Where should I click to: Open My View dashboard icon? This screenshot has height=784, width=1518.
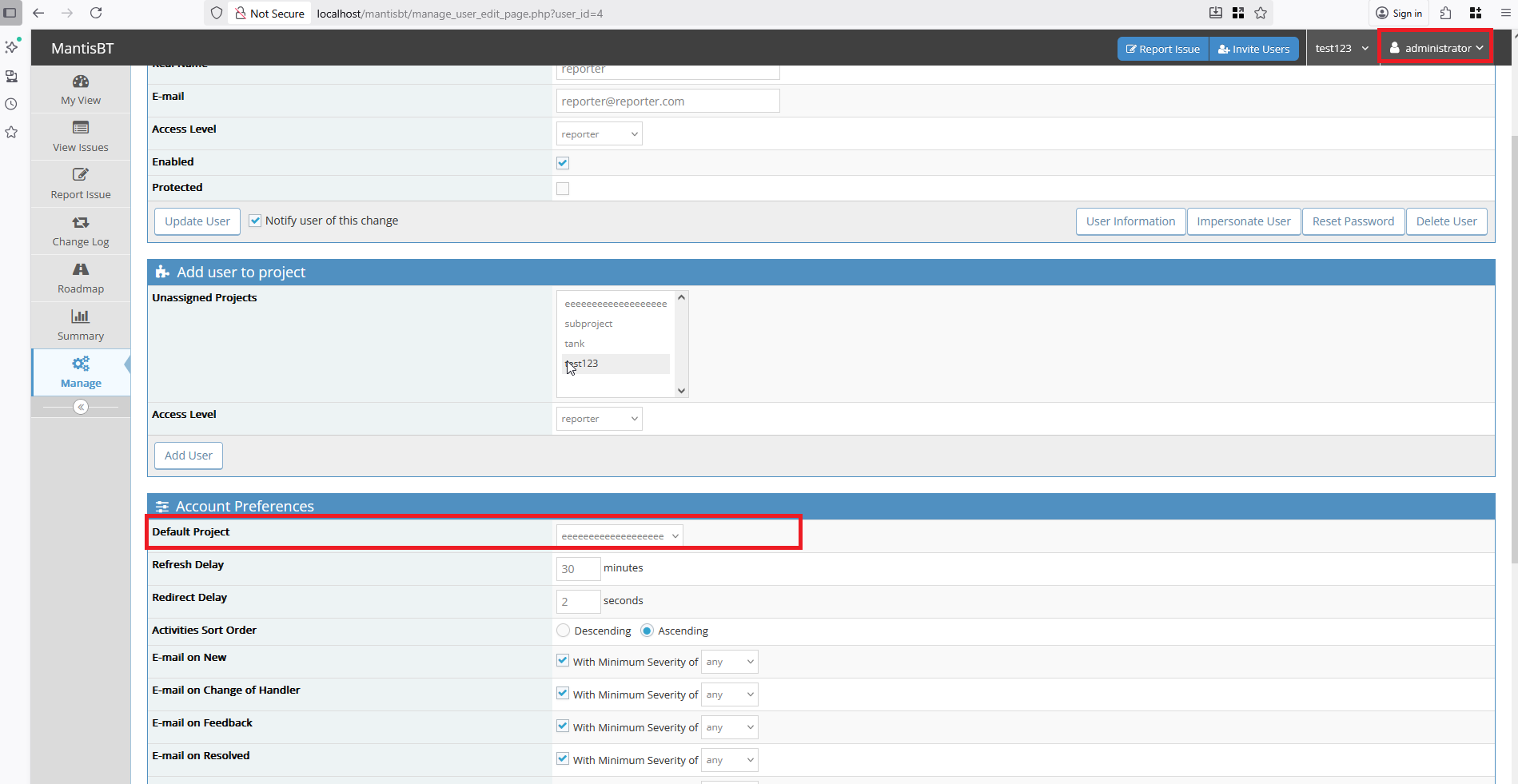pos(81,82)
